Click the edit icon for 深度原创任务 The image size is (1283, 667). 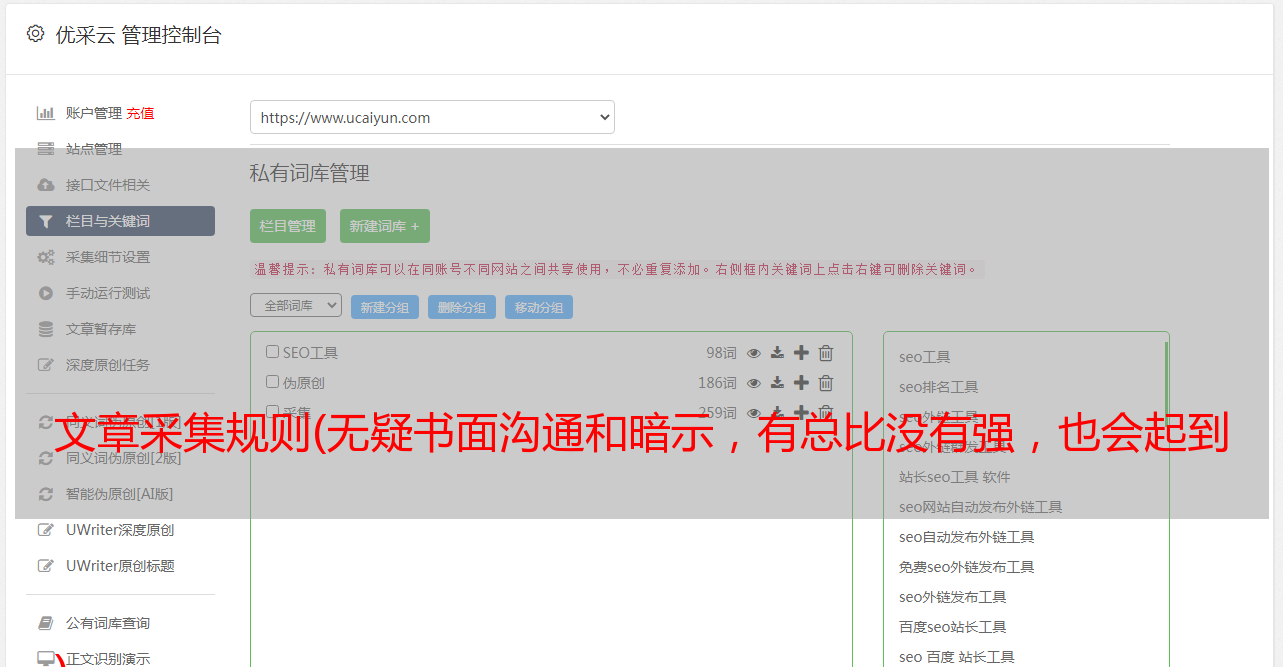[x=45, y=365]
